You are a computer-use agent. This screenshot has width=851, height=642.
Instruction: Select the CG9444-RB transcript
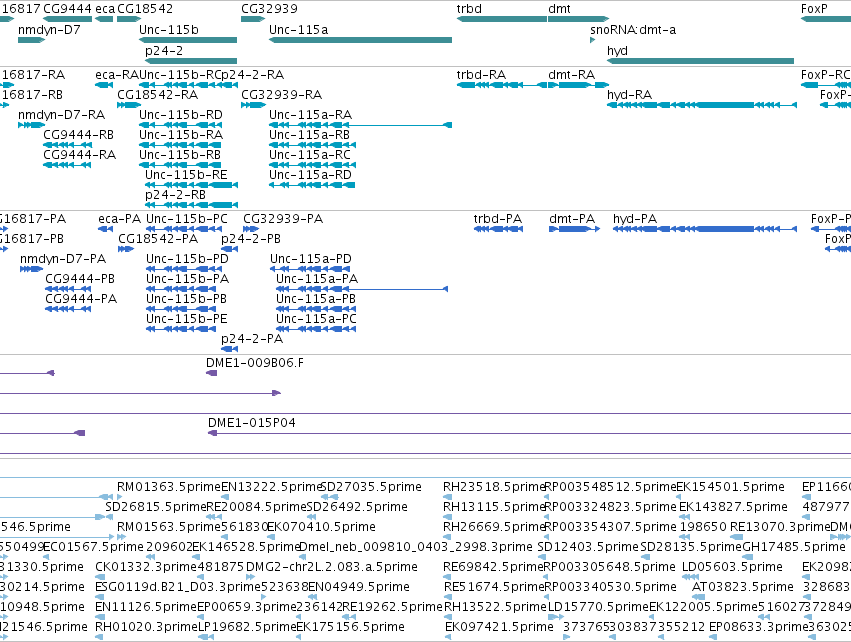pyautogui.click(x=67, y=145)
